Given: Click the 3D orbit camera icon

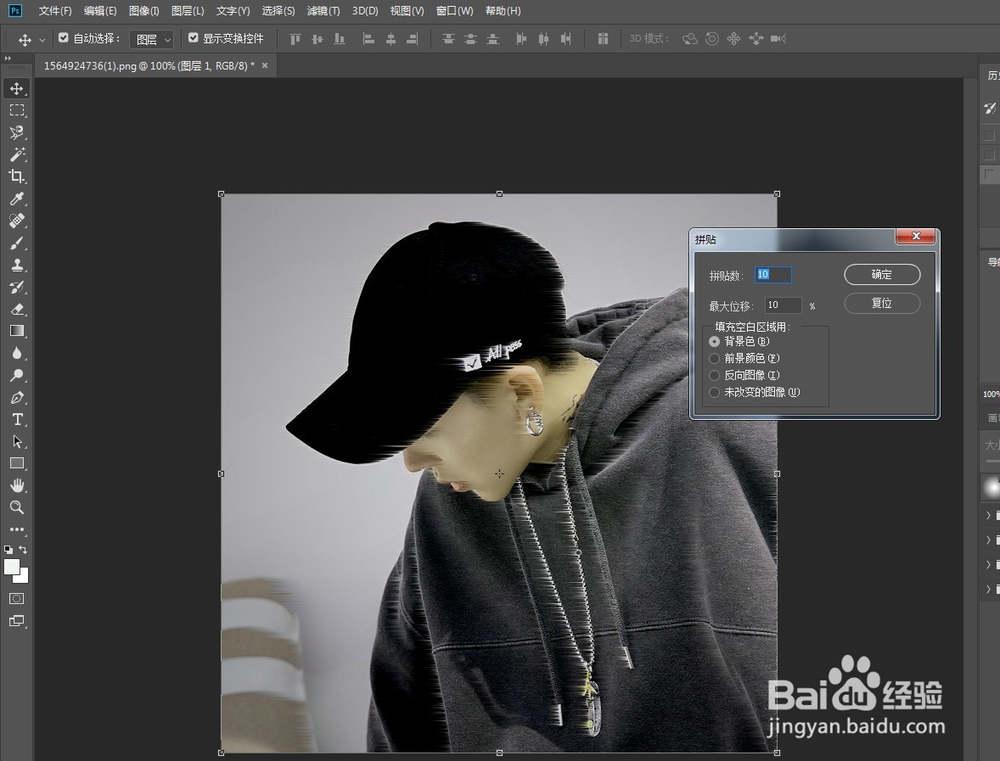Looking at the screenshot, I should pyautogui.click(x=689, y=39).
